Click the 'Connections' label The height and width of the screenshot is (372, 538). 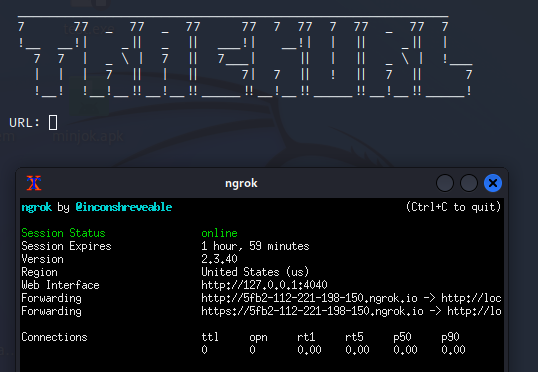pyautogui.click(x=54, y=337)
